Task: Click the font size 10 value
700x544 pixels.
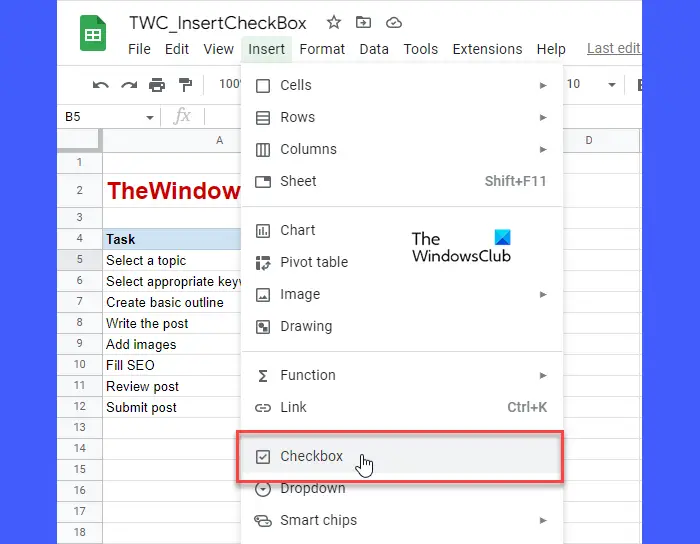Action: (x=574, y=84)
